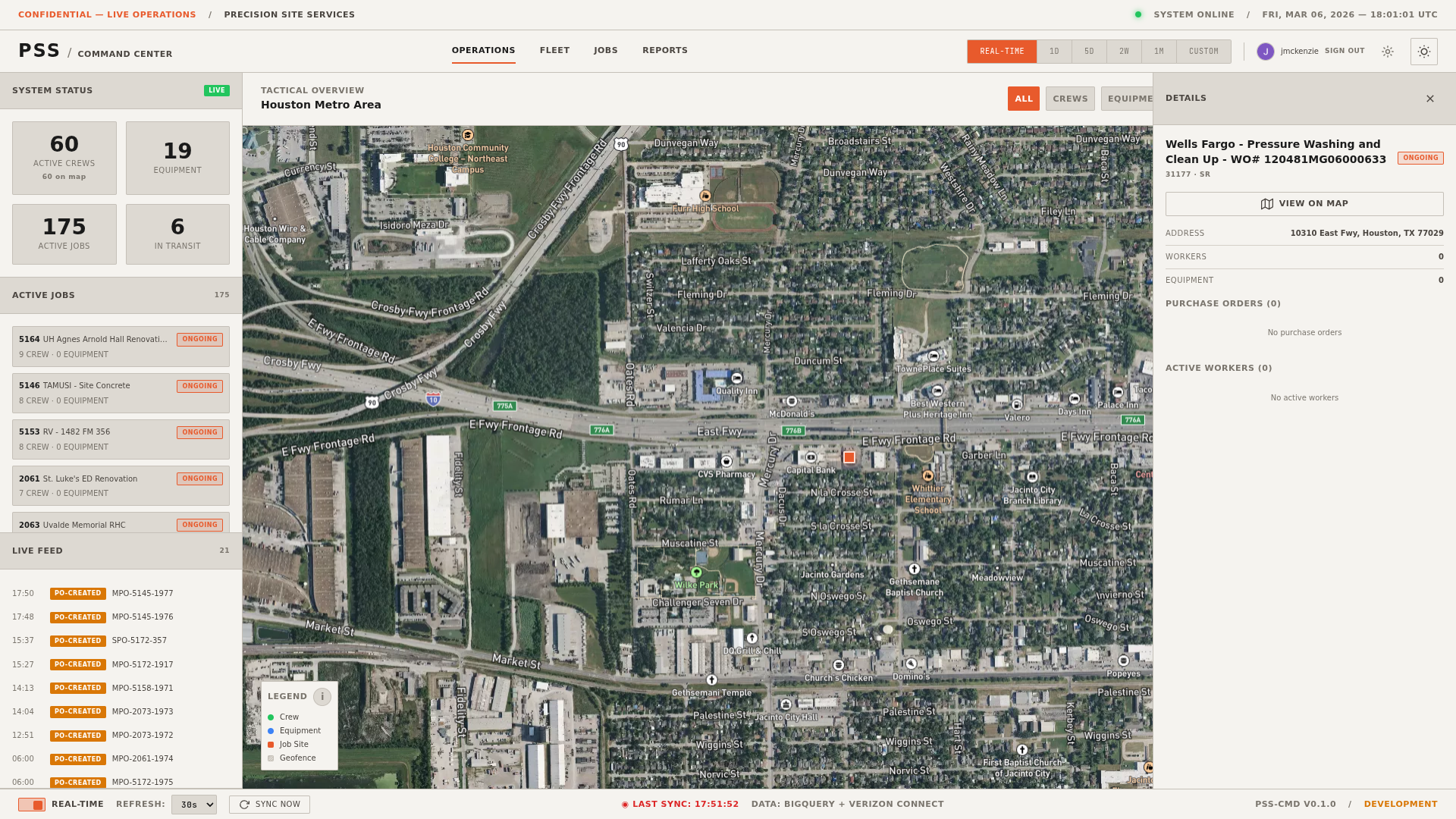Click the Sync Now refresh icon
Image resolution: width=1456 pixels, height=819 pixels.
244,805
